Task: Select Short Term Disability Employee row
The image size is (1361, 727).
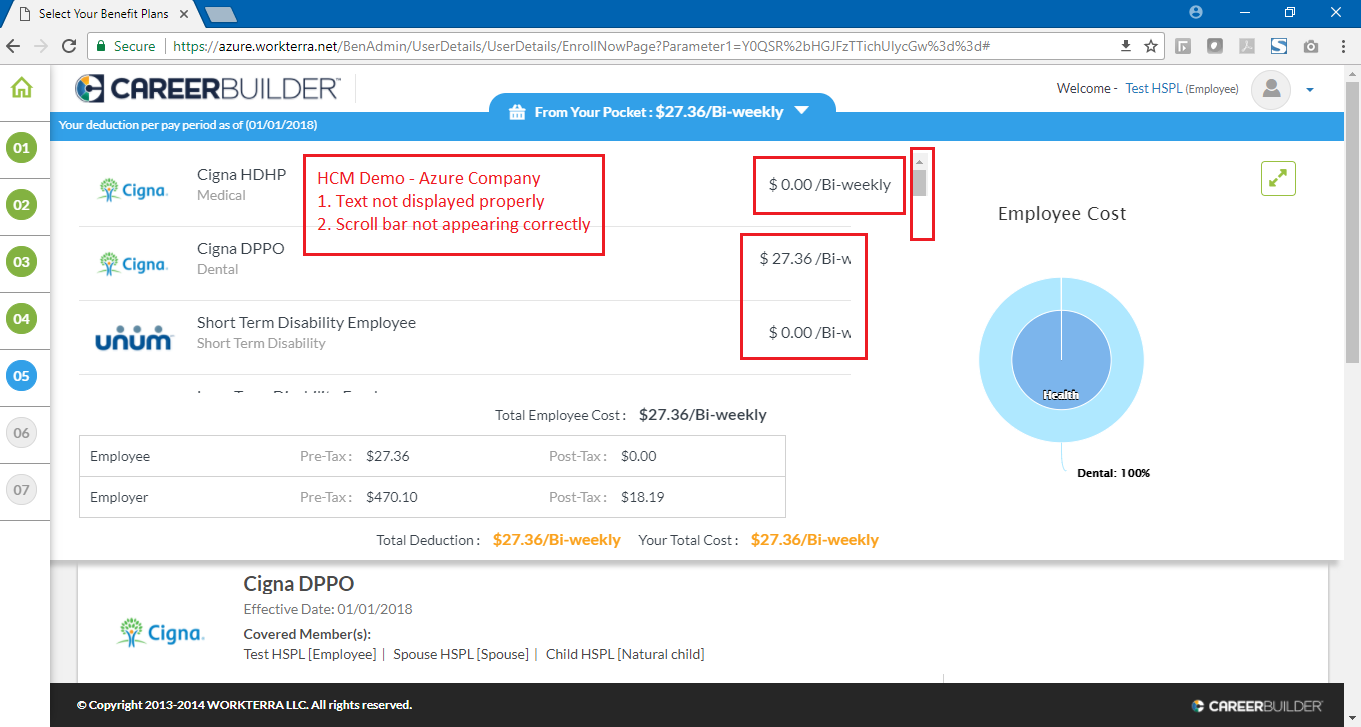Action: (464, 338)
